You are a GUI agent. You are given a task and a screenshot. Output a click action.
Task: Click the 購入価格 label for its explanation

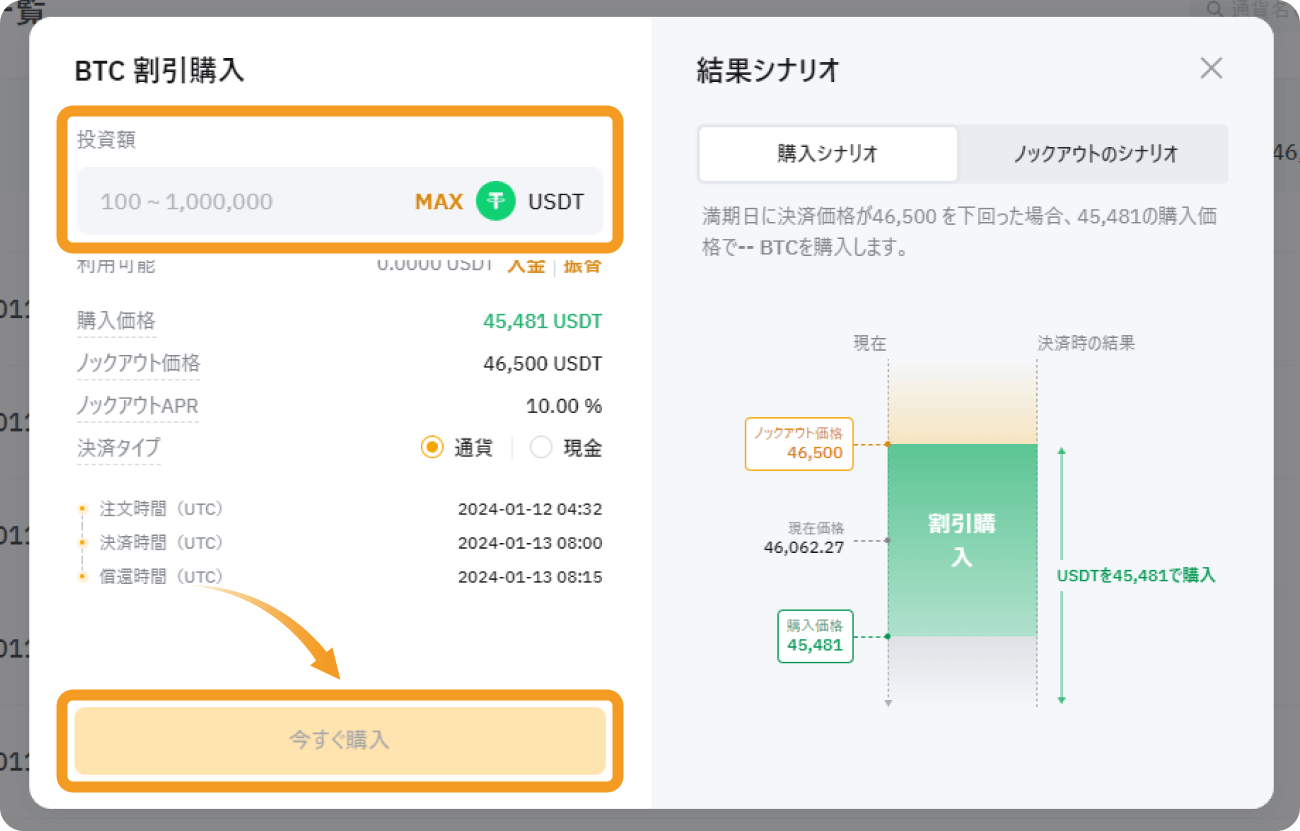pyautogui.click(x=116, y=321)
